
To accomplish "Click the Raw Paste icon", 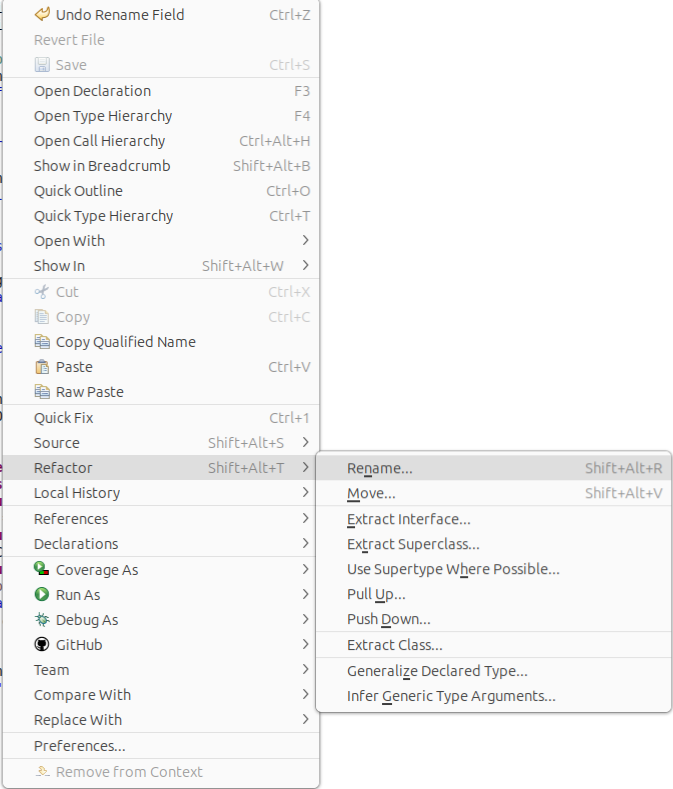I will click(42, 392).
